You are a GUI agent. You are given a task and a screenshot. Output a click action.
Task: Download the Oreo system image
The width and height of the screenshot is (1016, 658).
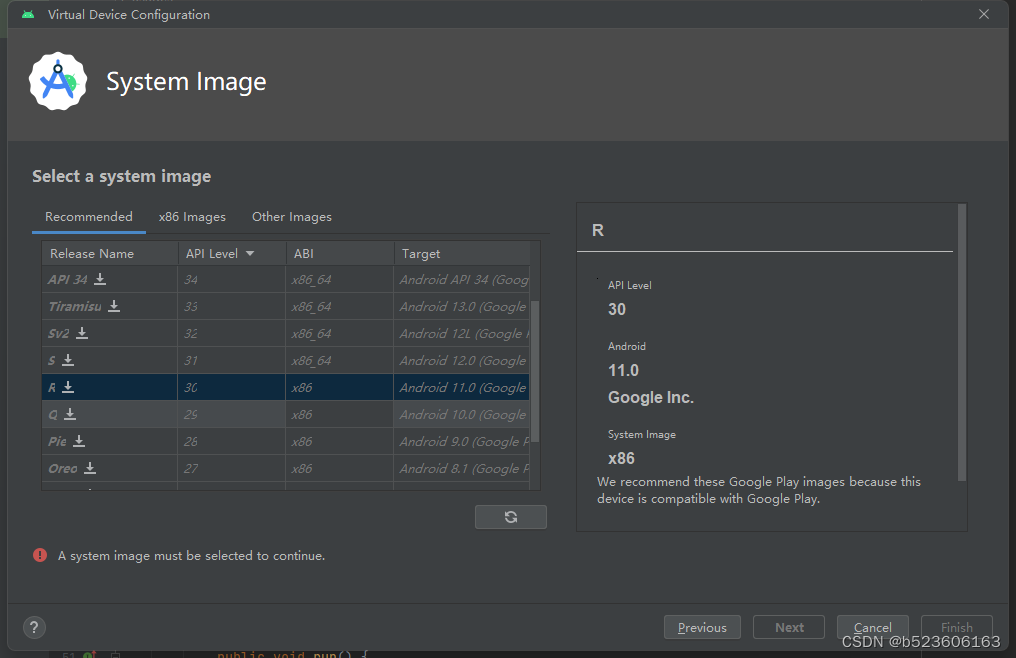pyautogui.click(x=90, y=468)
